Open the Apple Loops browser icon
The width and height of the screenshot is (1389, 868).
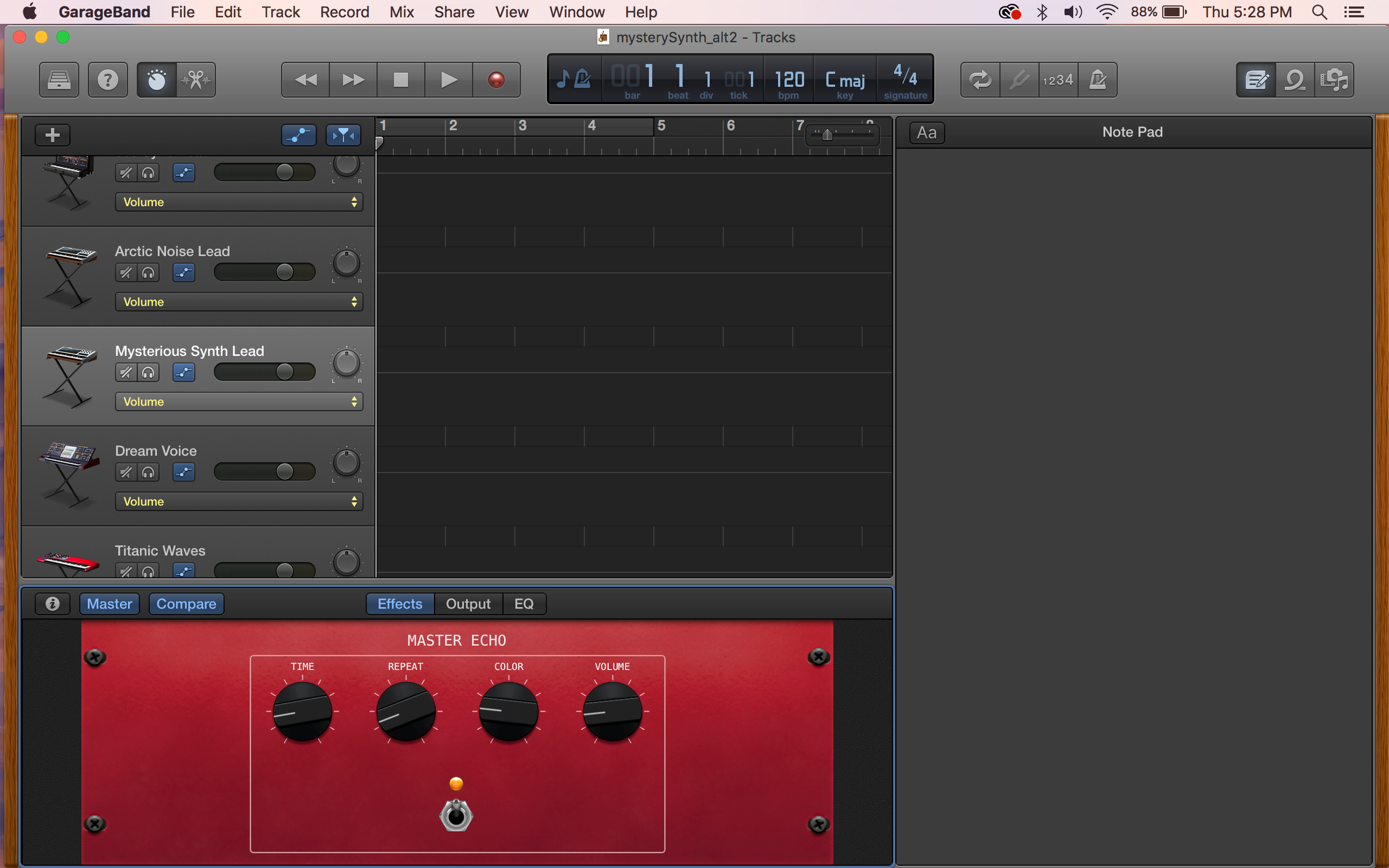point(1295,79)
